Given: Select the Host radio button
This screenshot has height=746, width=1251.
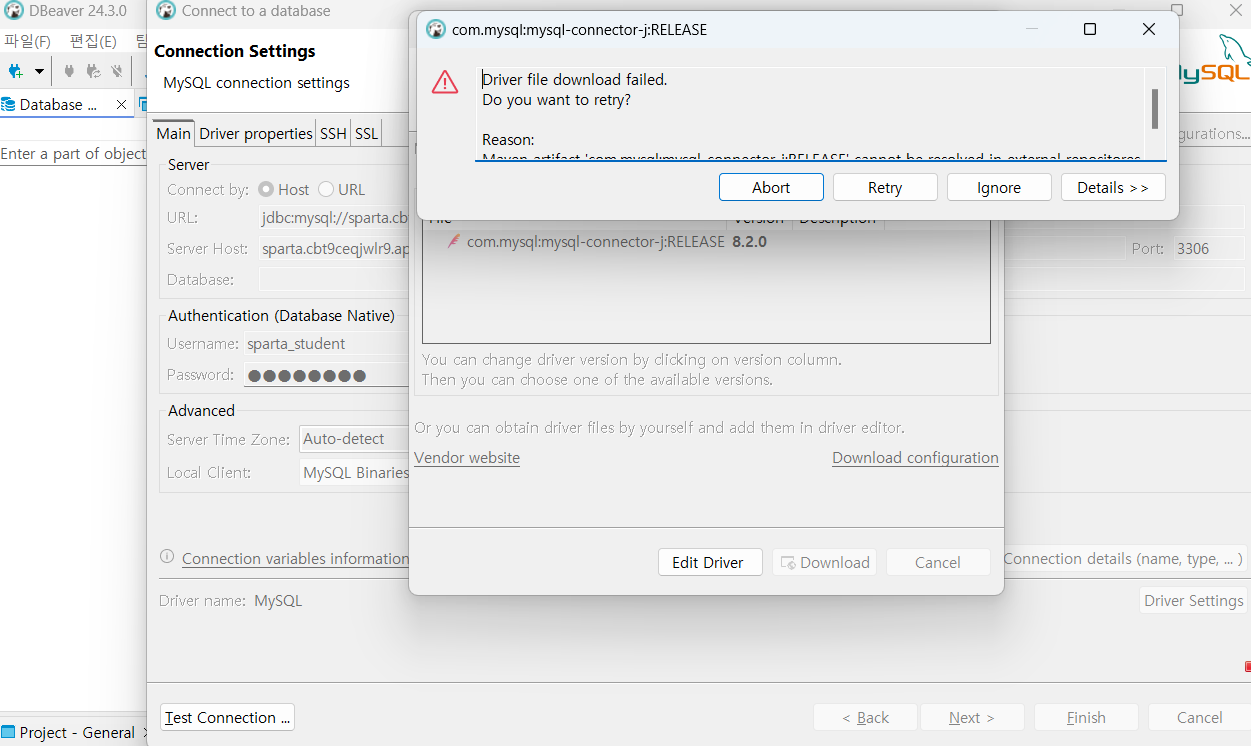Looking at the screenshot, I should 266,189.
